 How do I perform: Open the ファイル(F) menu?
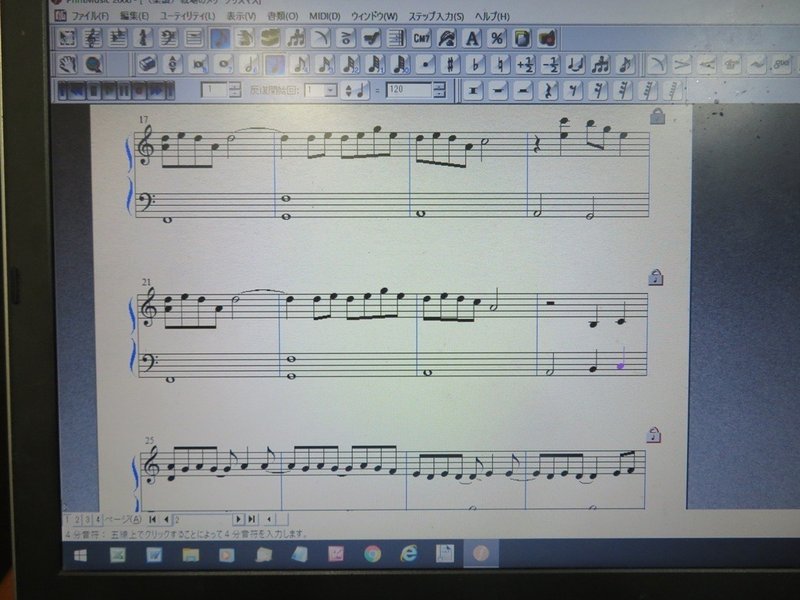click(x=90, y=16)
